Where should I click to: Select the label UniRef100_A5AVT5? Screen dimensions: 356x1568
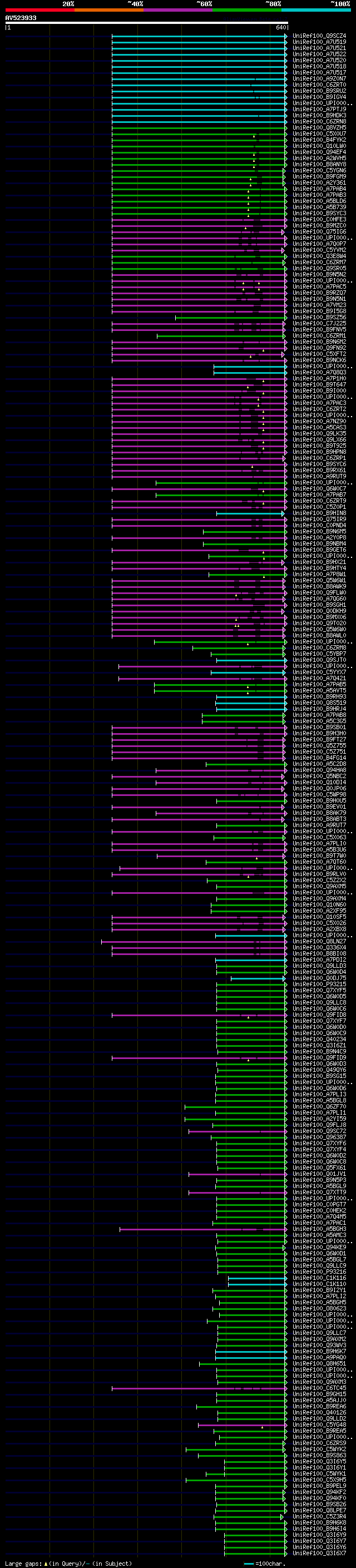(x=319, y=690)
